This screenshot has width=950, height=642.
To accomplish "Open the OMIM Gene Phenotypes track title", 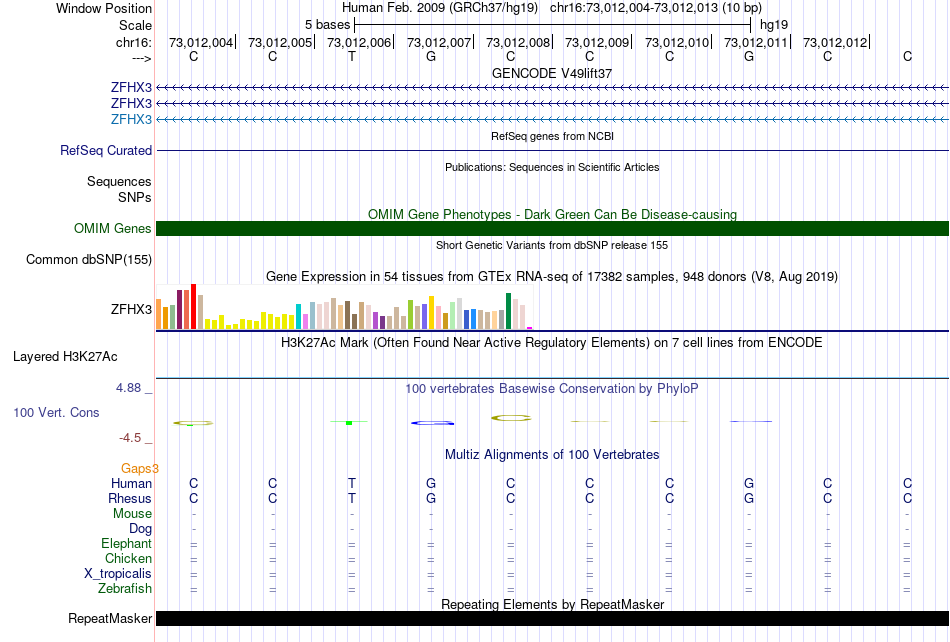I will click(552, 214).
